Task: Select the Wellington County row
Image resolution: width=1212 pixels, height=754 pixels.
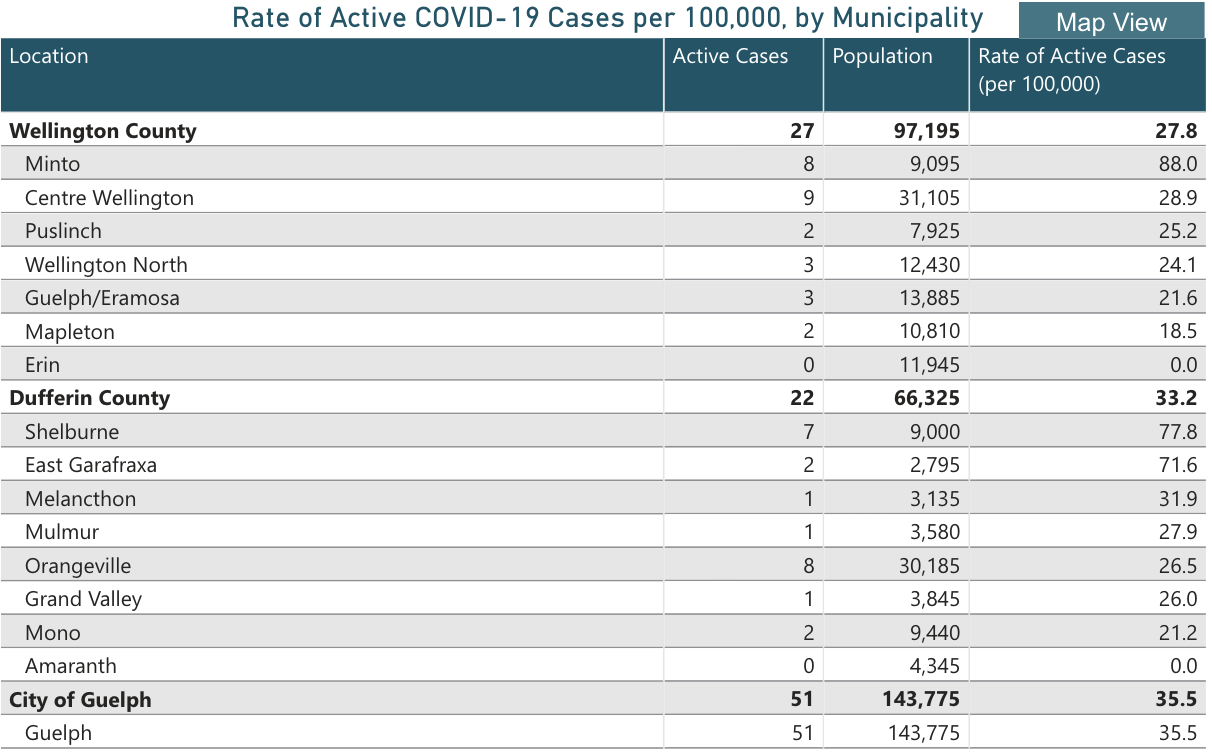Action: [x=103, y=131]
